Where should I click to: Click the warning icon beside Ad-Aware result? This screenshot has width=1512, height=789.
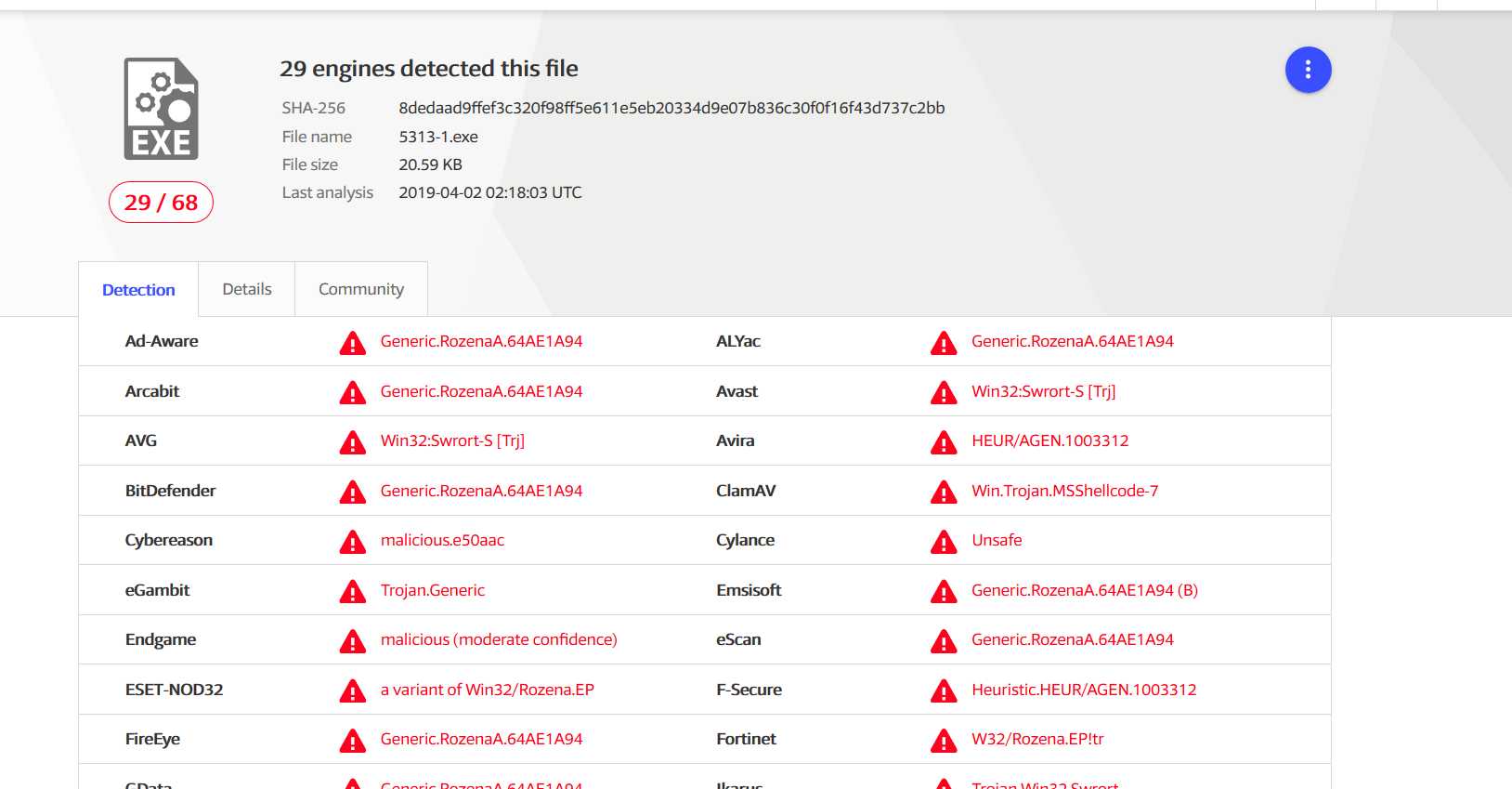353,343
